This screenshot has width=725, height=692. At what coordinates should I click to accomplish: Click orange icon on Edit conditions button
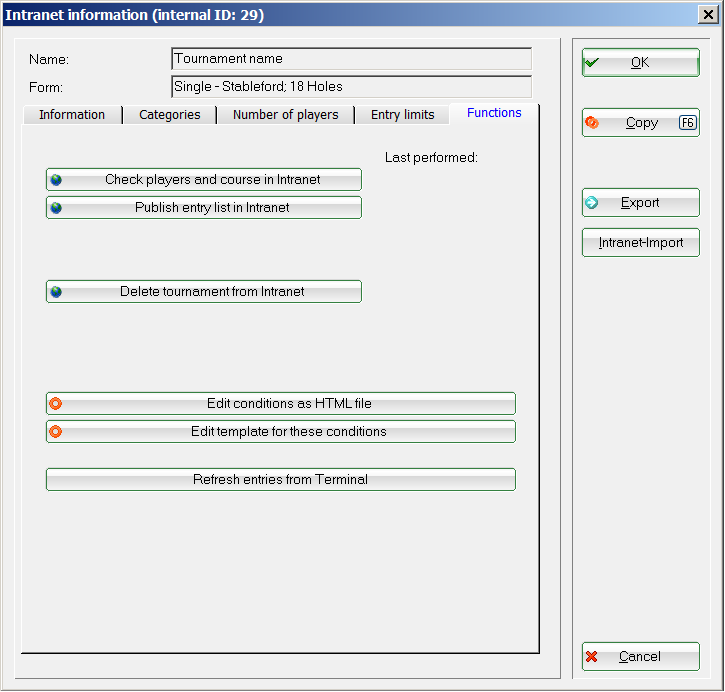tap(56, 404)
